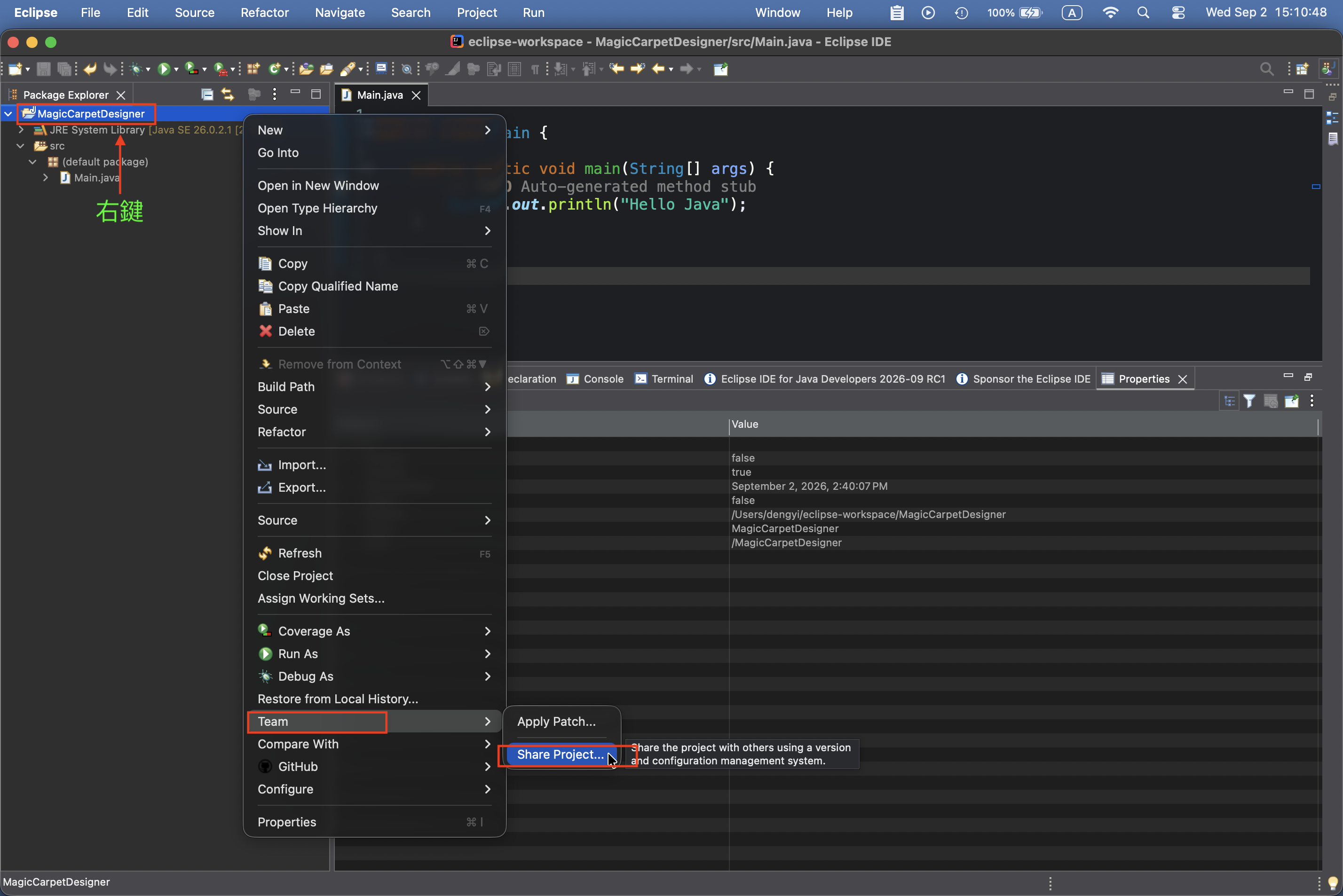Viewport: 1343px width, 896px height.
Task: Toggle Show Categories in Properties view
Action: pyautogui.click(x=1230, y=401)
